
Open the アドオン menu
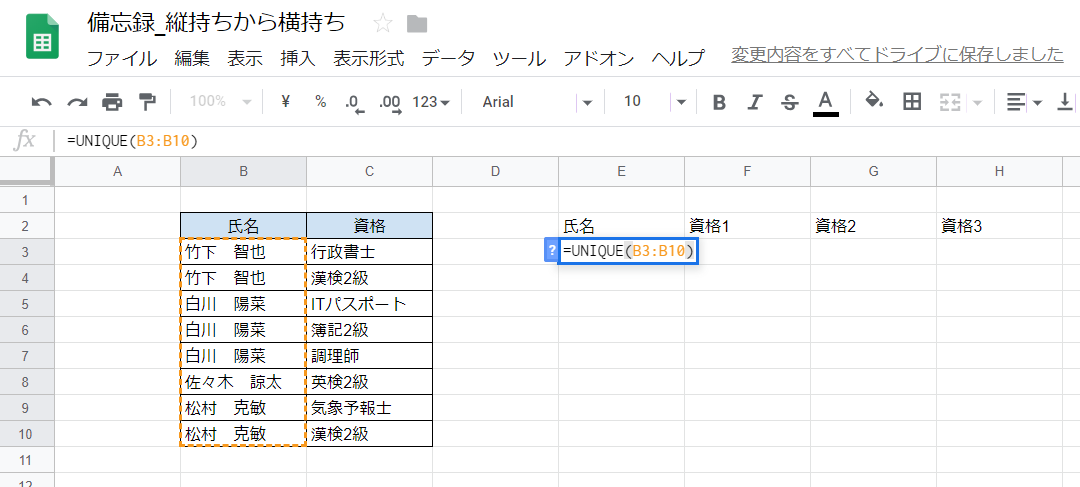coord(599,59)
